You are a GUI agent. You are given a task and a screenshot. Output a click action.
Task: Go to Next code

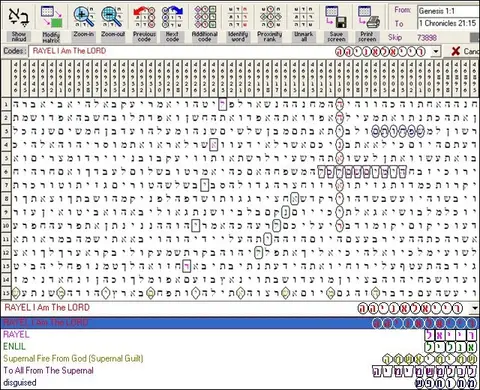coord(172,17)
